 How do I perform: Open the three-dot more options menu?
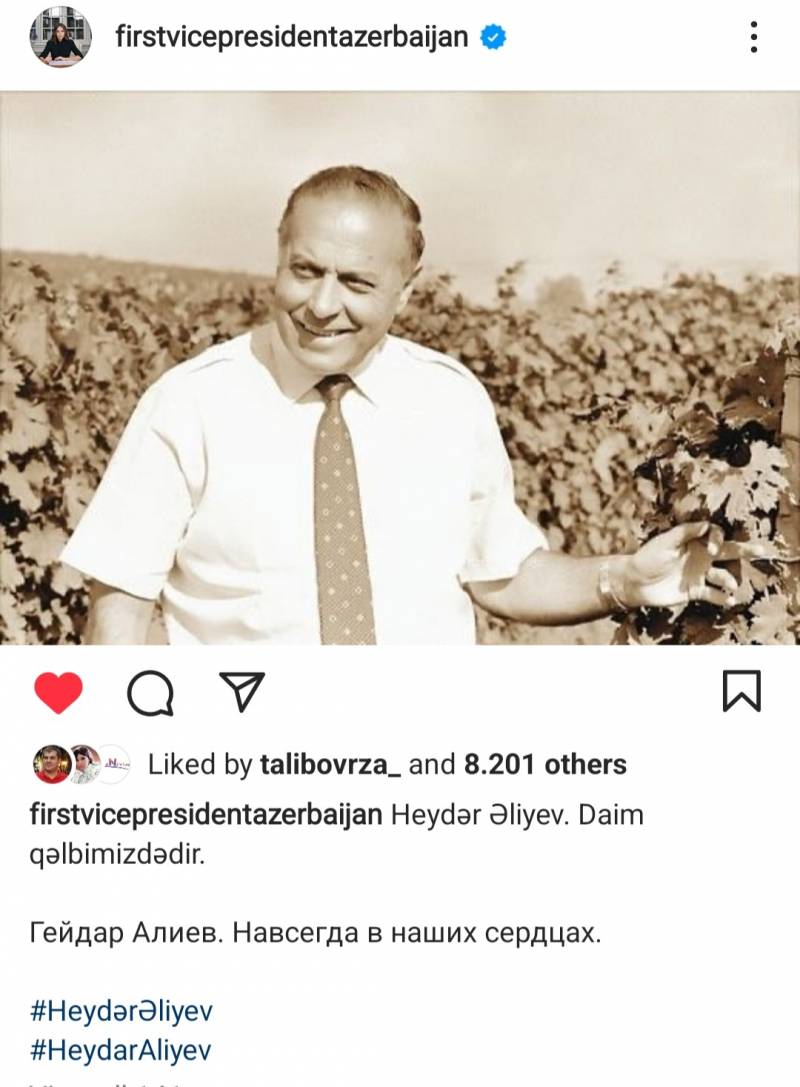[x=754, y=37]
